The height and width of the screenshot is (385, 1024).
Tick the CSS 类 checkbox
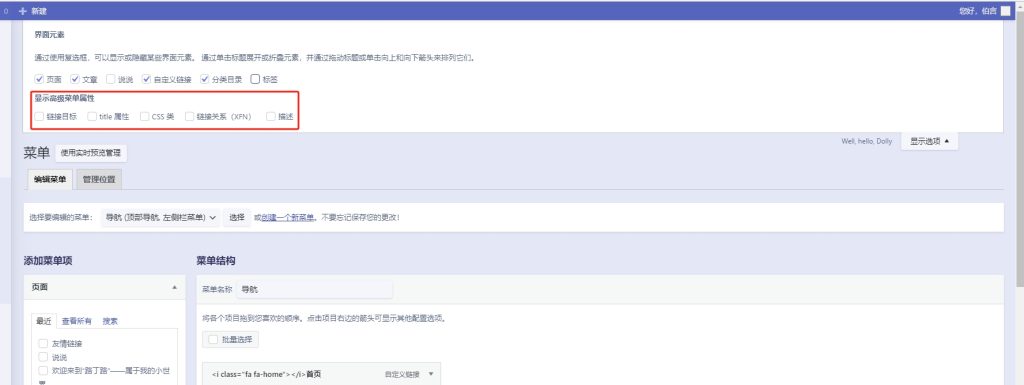(145, 116)
